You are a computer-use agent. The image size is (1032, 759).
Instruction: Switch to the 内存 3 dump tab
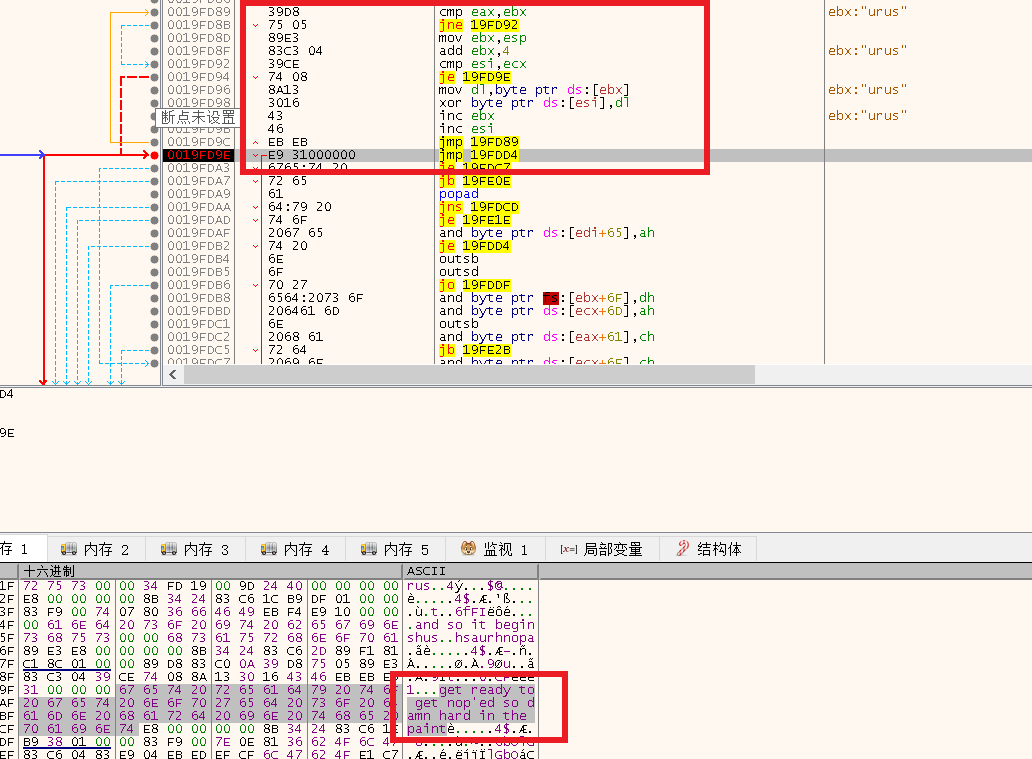(195, 549)
